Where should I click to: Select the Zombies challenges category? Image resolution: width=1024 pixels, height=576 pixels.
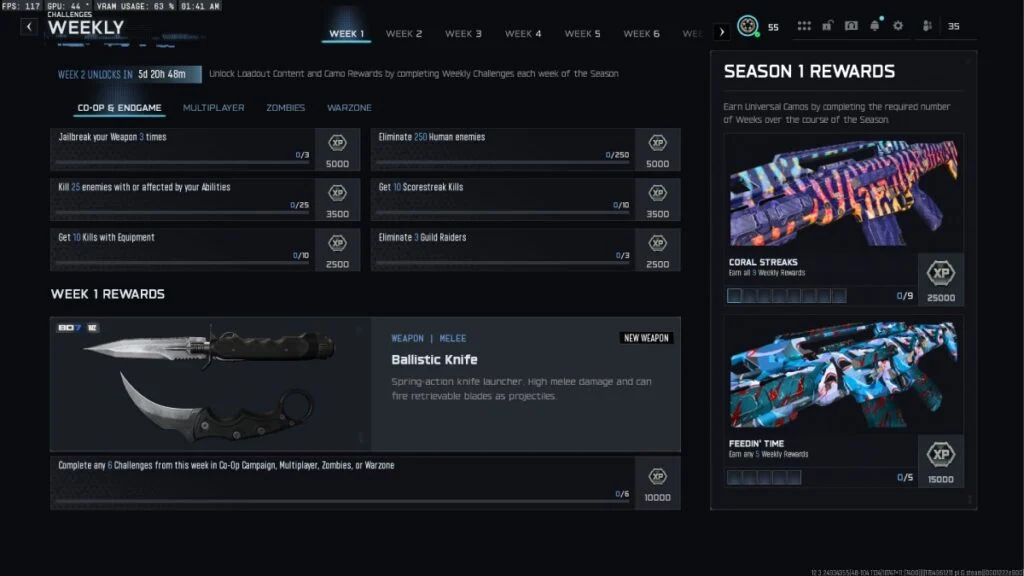coord(285,108)
